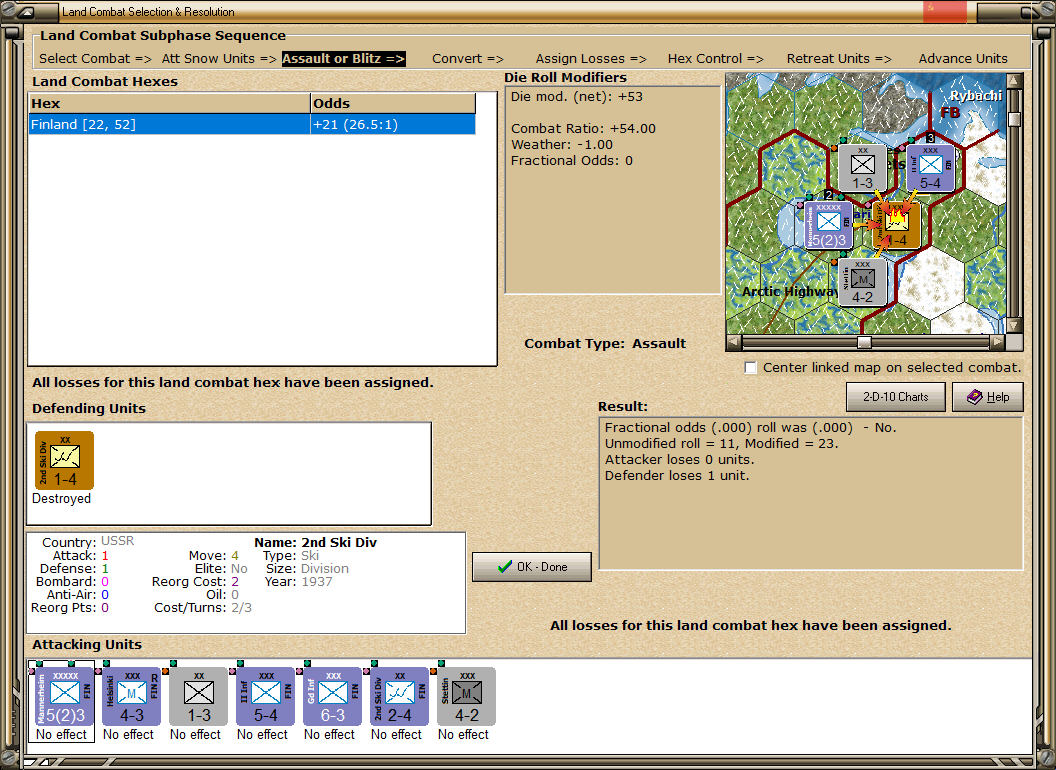
Task: Select the Stettin 4-2 attacking unit
Action: 467,696
